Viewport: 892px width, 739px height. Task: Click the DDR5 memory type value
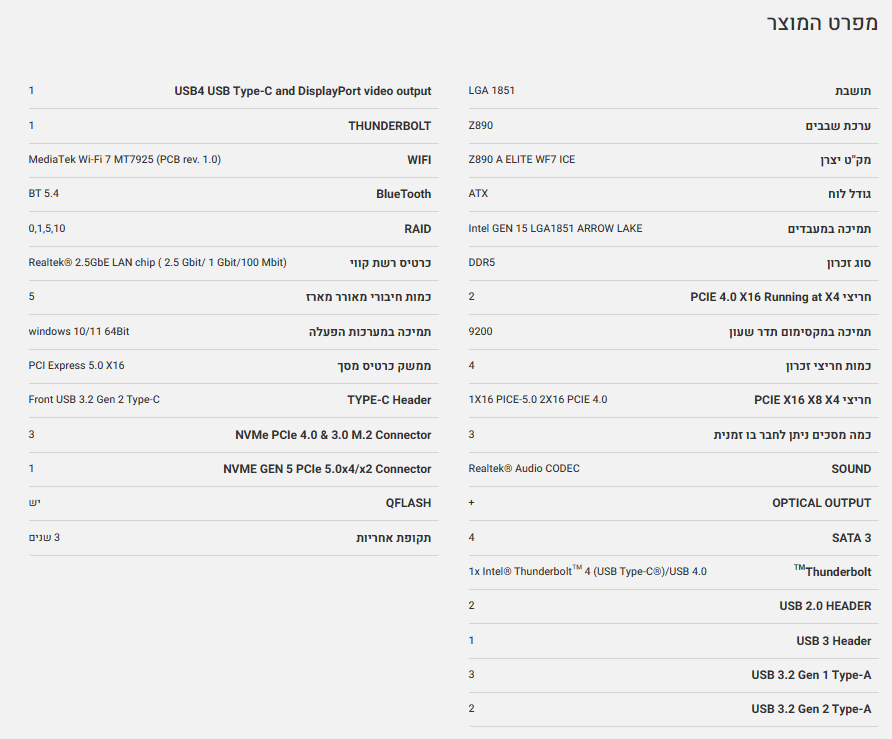coord(482,263)
